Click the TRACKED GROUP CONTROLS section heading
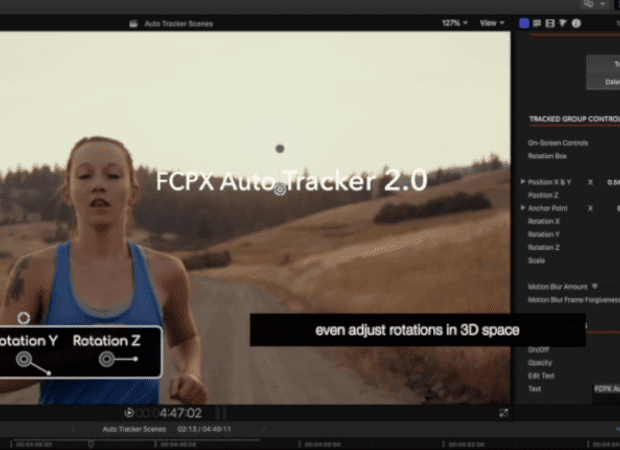The image size is (620, 450). click(x=574, y=119)
